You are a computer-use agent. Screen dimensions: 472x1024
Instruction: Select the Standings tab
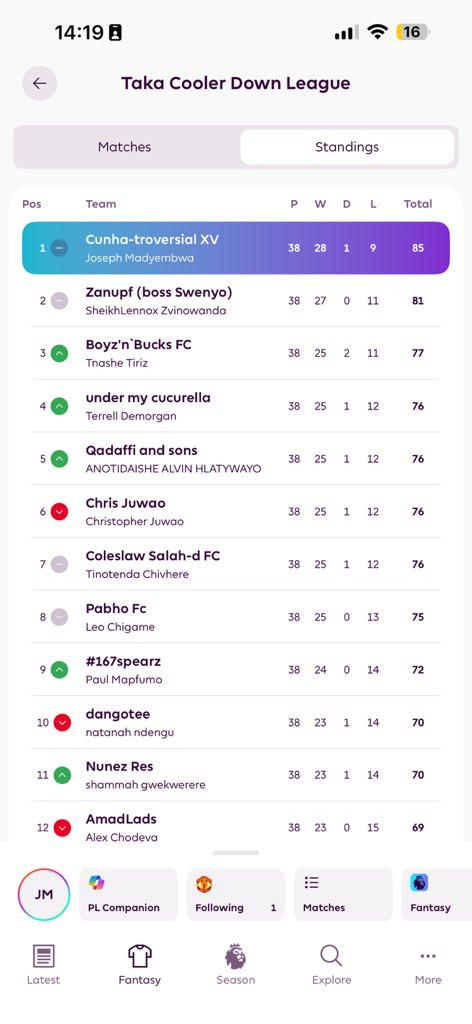347,147
